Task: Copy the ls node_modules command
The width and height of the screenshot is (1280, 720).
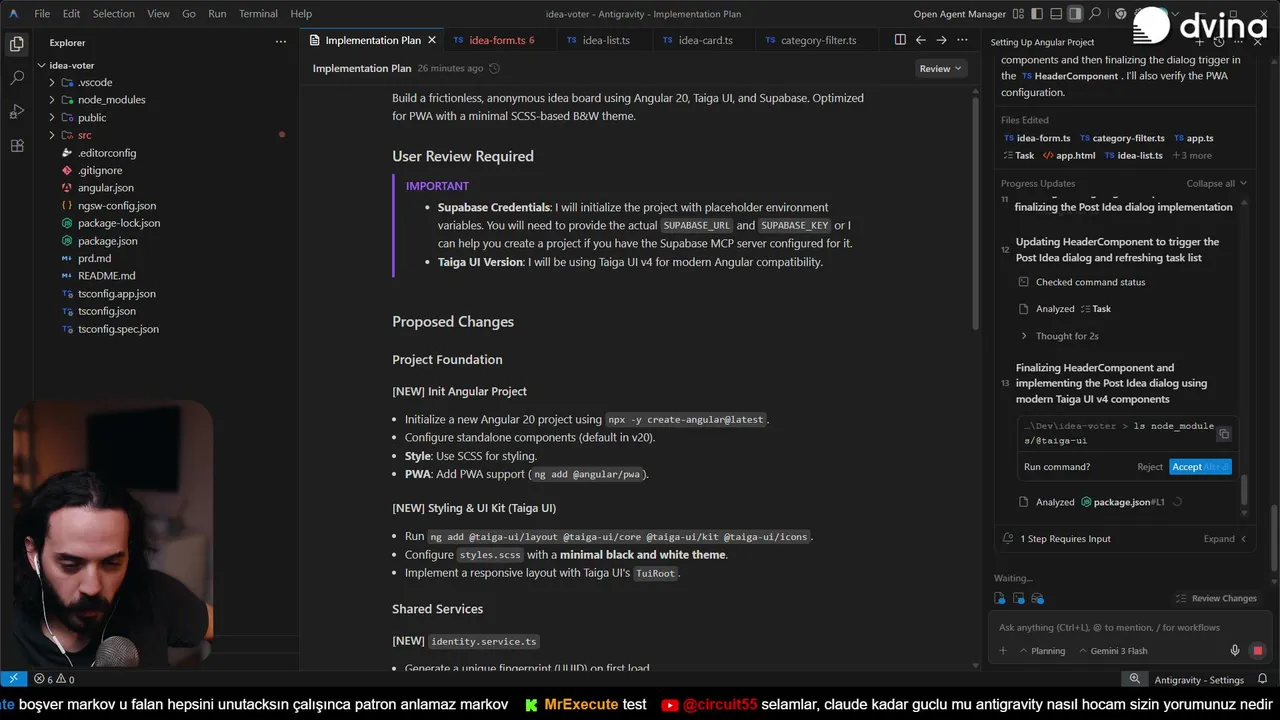Action: (1223, 433)
